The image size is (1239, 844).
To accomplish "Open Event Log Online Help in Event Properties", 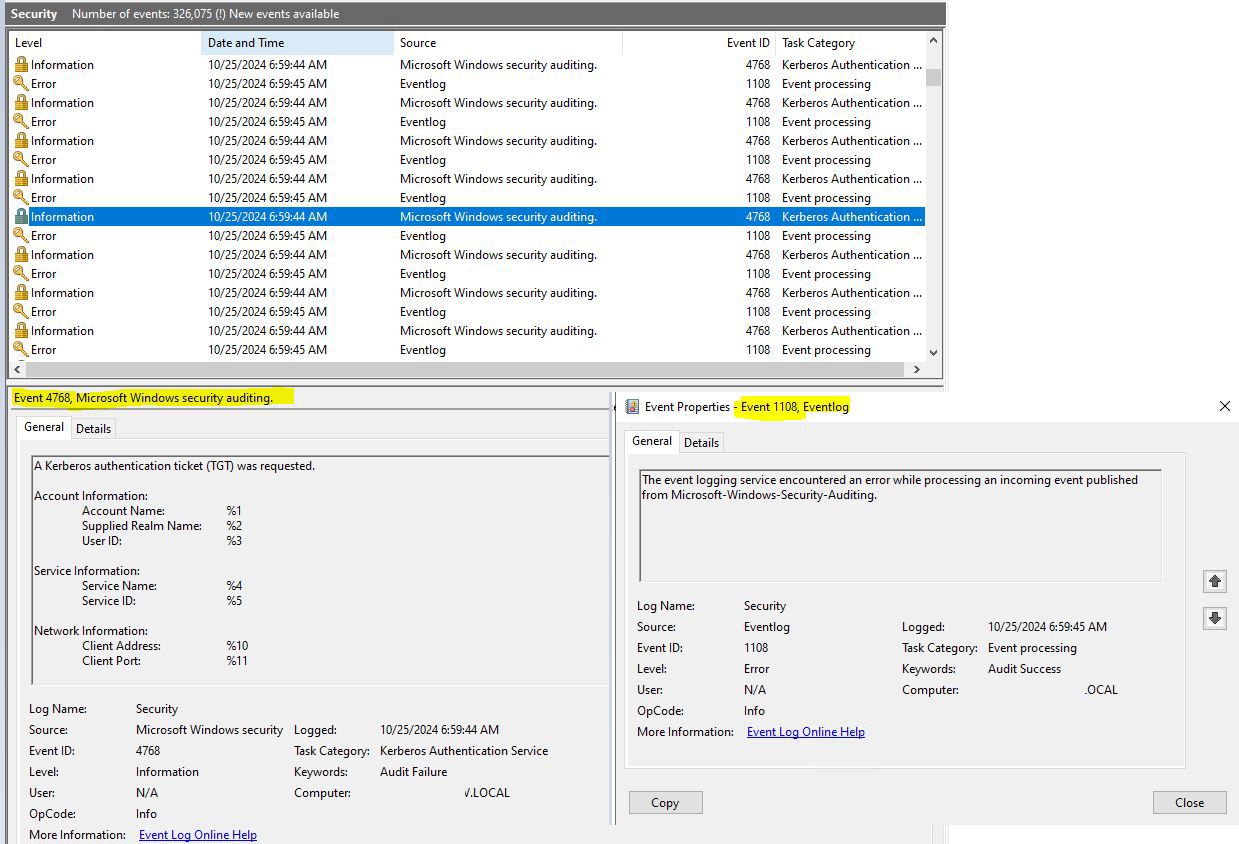I will [x=806, y=732].
